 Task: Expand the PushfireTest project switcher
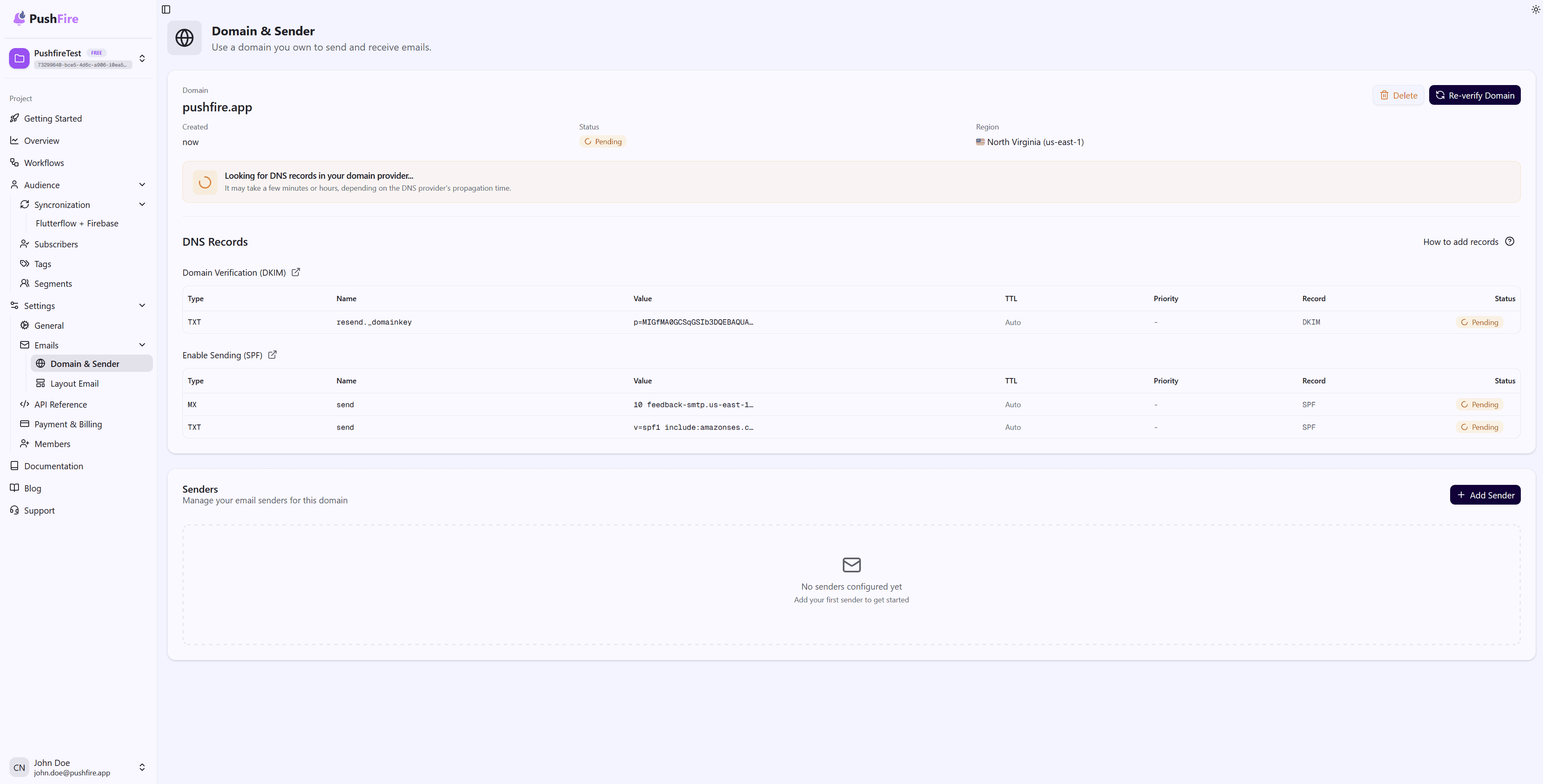142,58
